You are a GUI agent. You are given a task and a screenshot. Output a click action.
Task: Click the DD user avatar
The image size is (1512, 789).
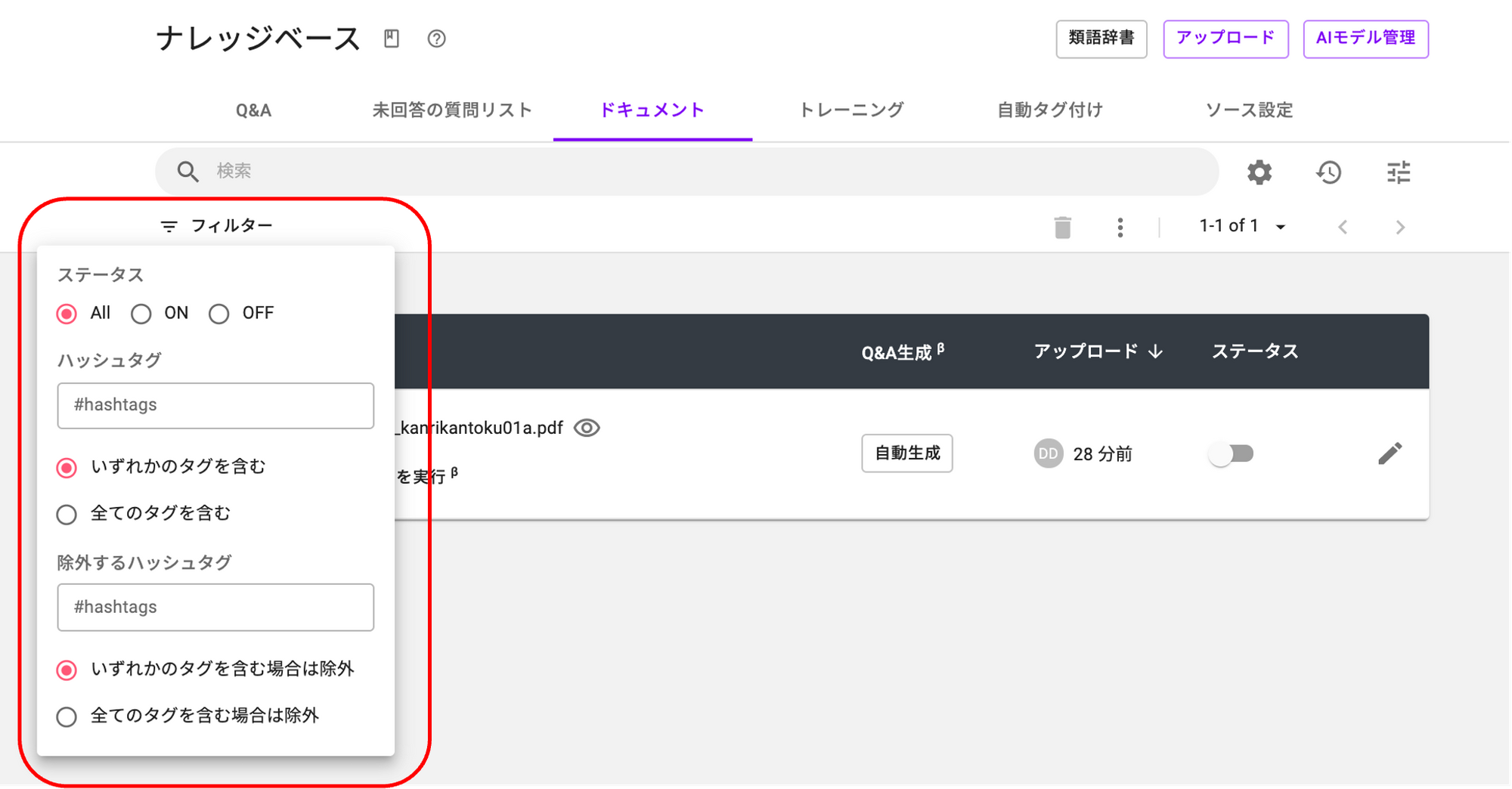pyautogui.click(x=1048, y=453)
